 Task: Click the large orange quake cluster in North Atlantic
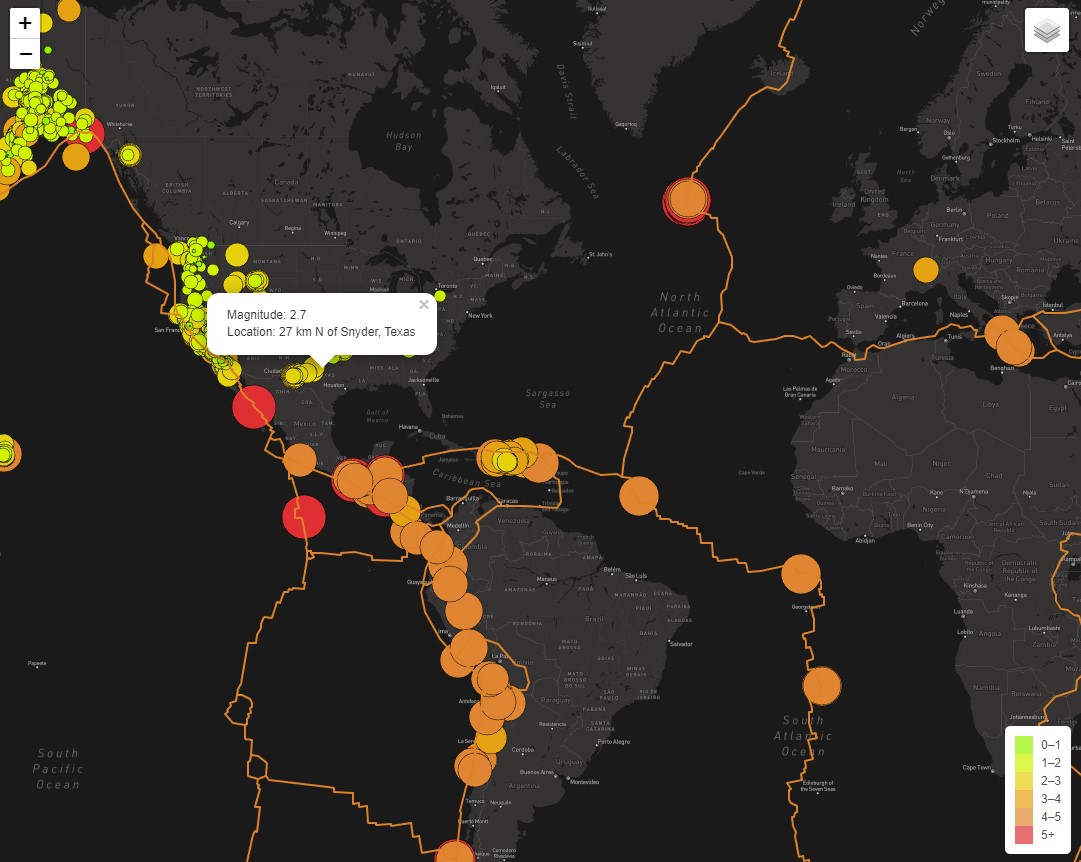(x=686, y=200)
